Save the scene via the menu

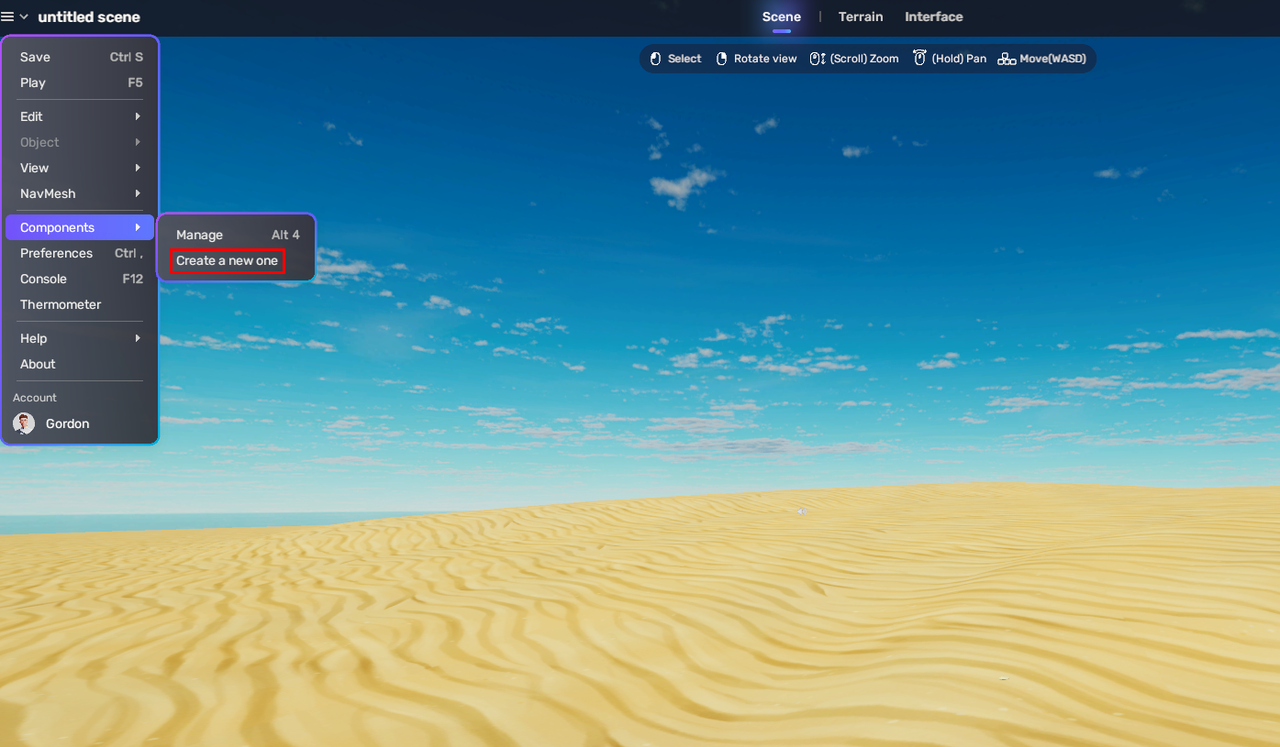35,56
